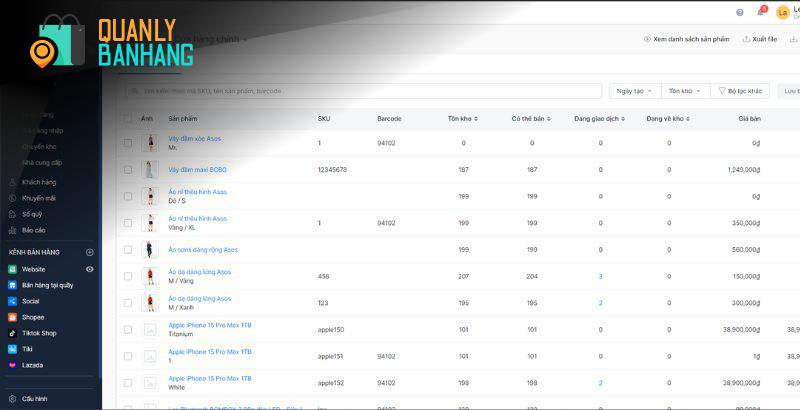
Task: Click the Váy đầm maxi BCBG thumbnail
Action: click(x=149, y=170)
